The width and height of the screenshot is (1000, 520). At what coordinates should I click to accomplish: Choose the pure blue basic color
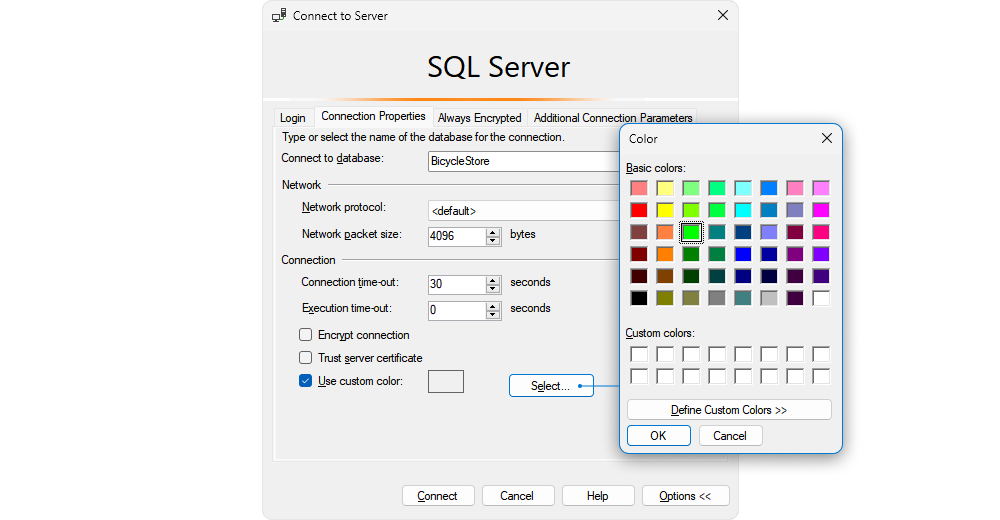click(x=743, y=254)
